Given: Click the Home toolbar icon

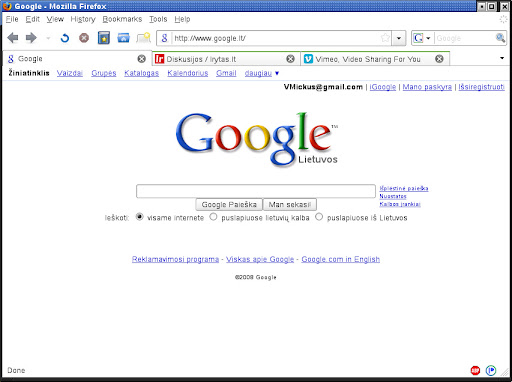Looking at the screenshot, I should 123,38.
